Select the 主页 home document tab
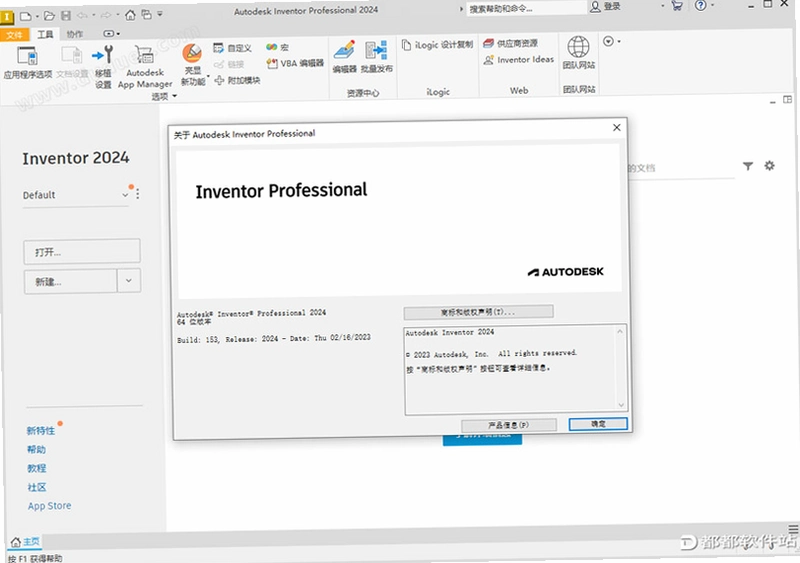 coord(26,542)
